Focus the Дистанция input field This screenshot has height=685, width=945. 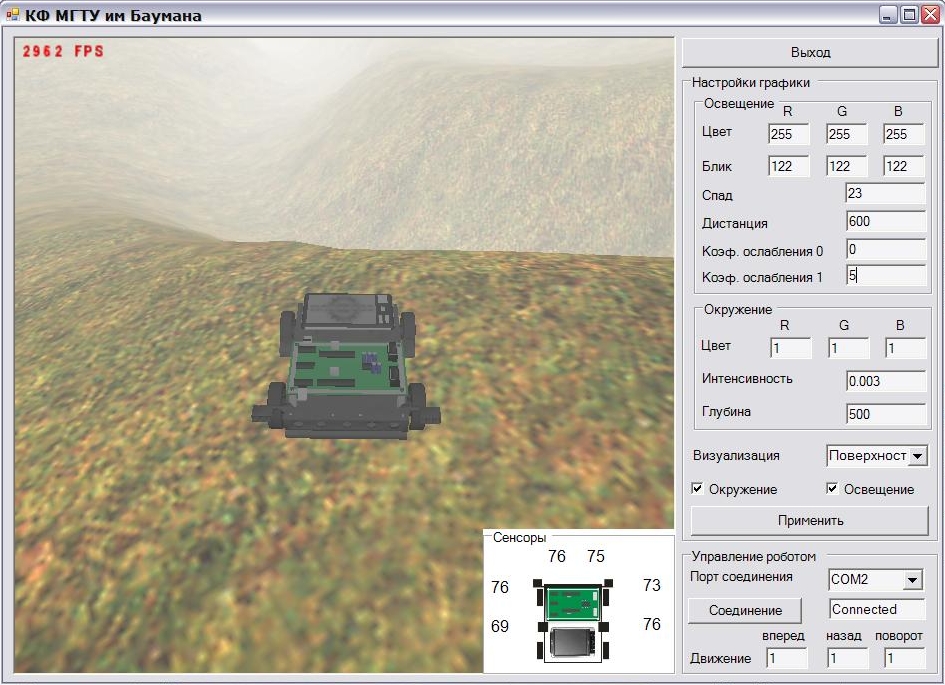885,222
